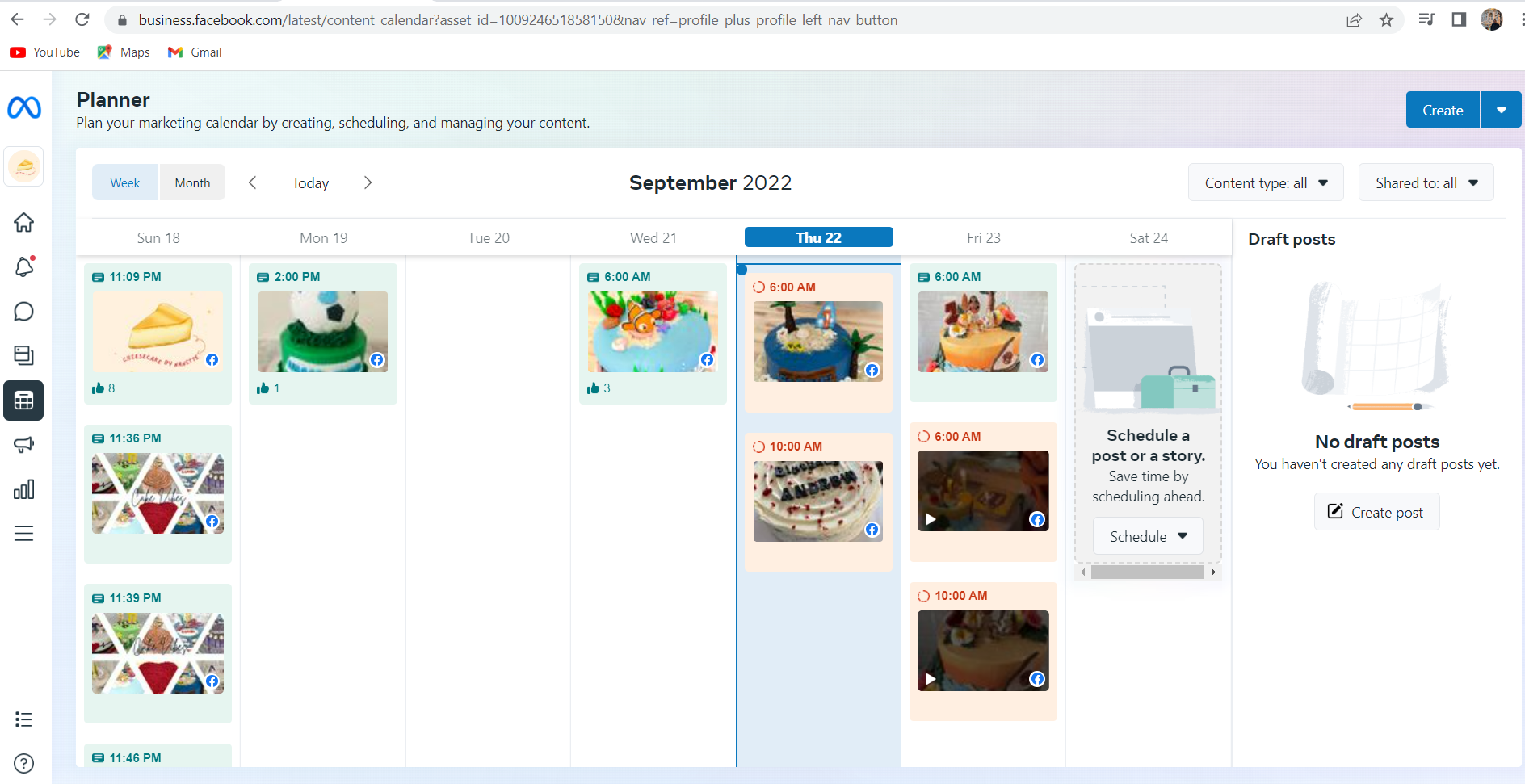Click the browser address bar URL
The height and width of the screenshot is (784, 1525).
click(x=518, y=19)
